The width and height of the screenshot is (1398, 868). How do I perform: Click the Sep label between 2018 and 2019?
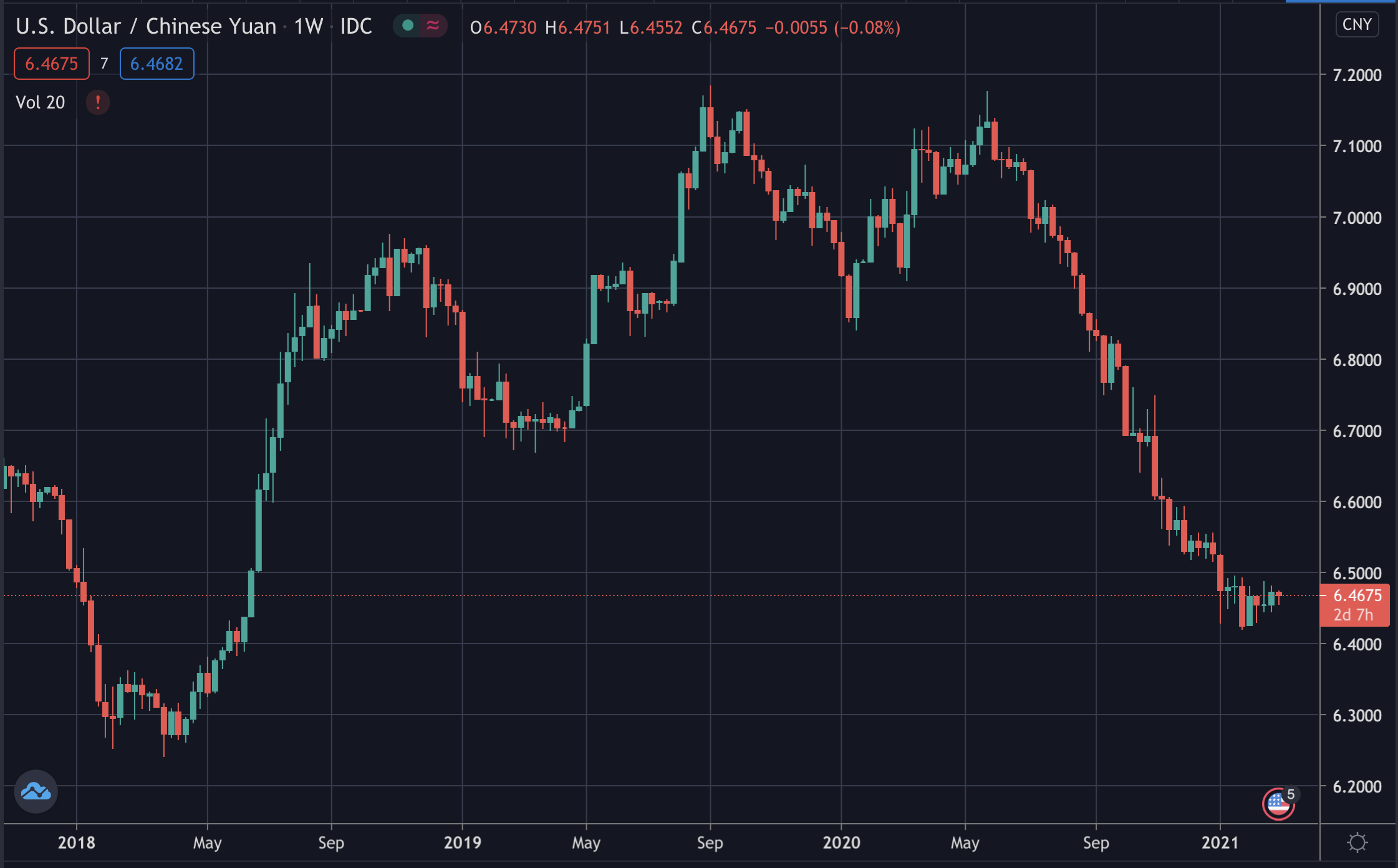(331, 843)
